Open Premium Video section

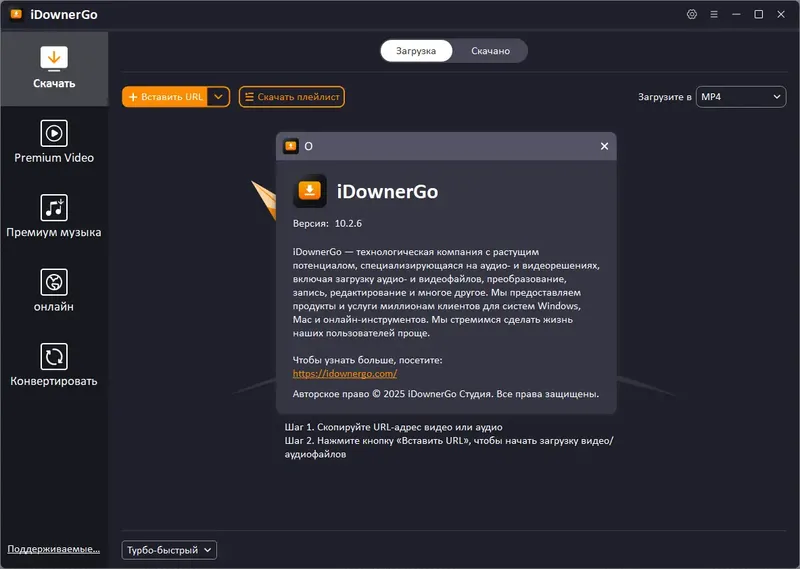(54, 142)
